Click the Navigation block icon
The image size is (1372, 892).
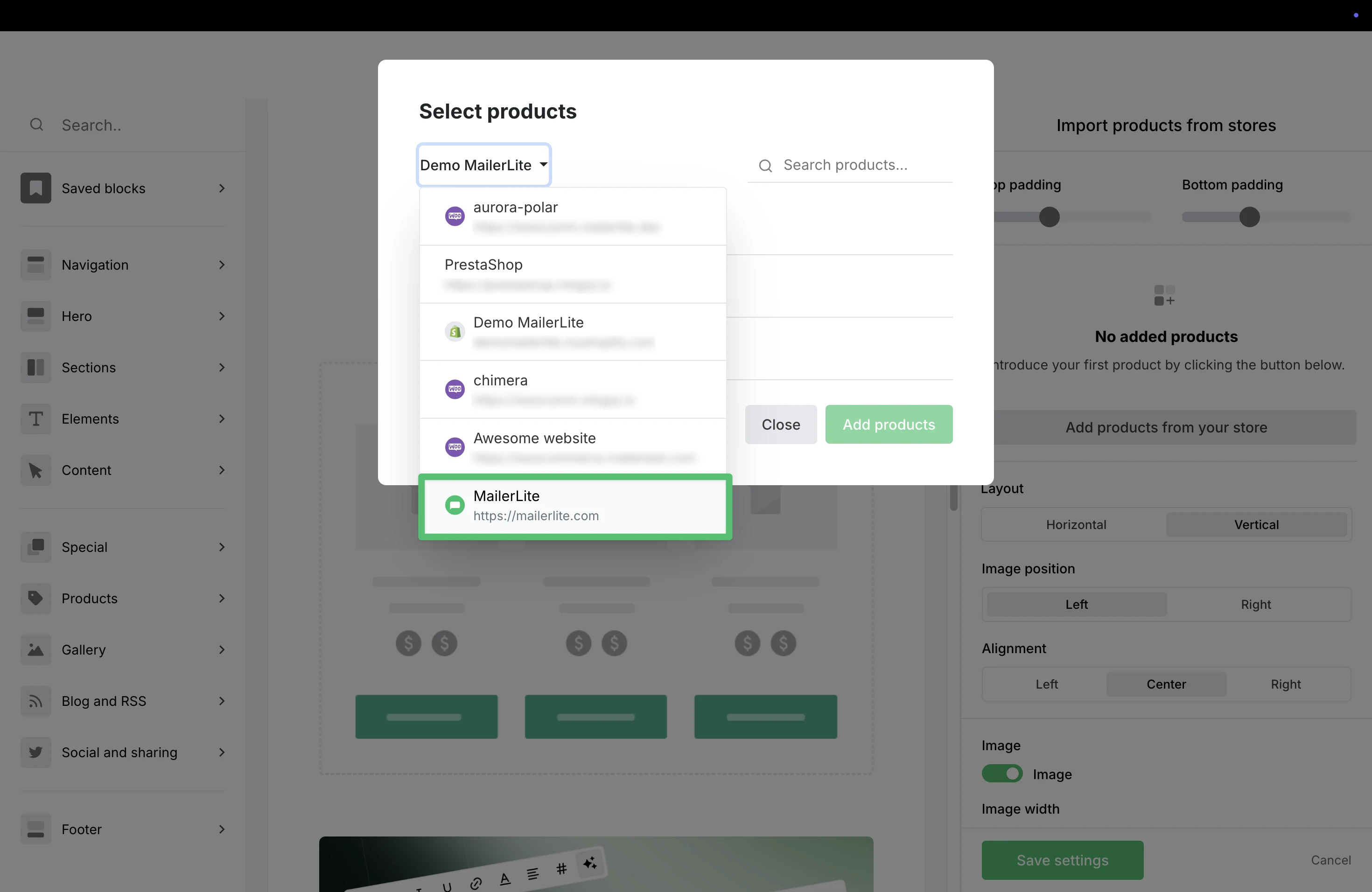[36, 265]
